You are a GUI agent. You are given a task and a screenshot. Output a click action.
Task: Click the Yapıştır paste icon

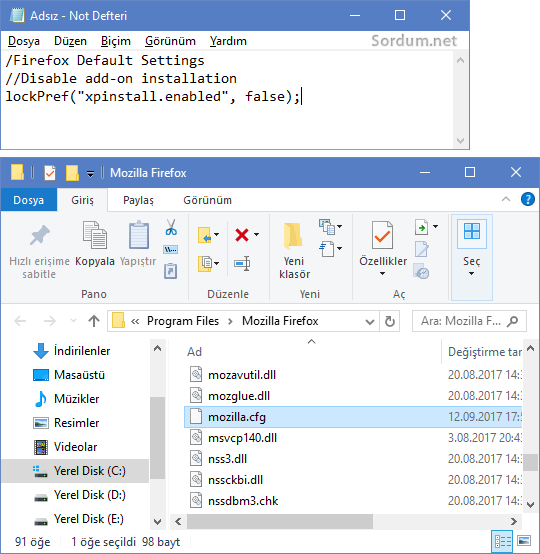tap(138, 235)
